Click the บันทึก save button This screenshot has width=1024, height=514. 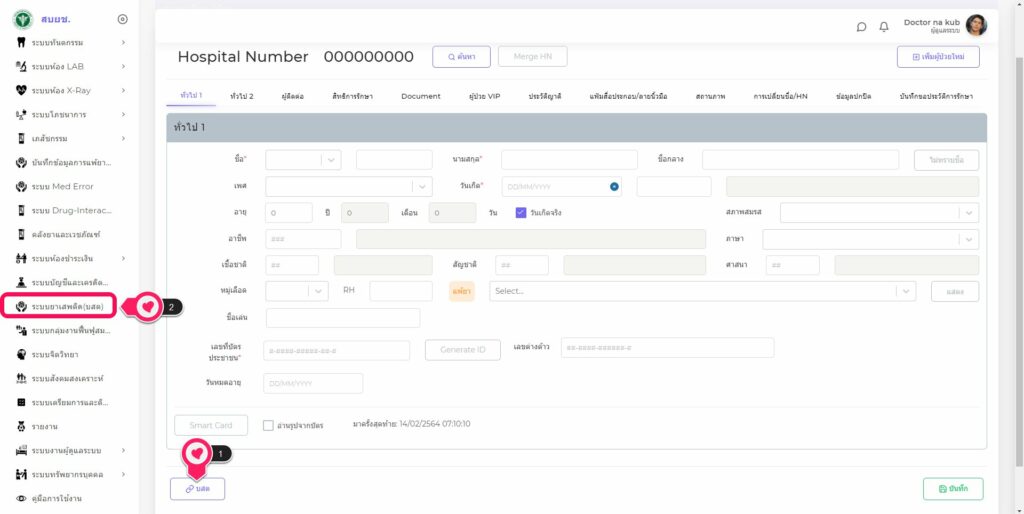click(952, 488)
